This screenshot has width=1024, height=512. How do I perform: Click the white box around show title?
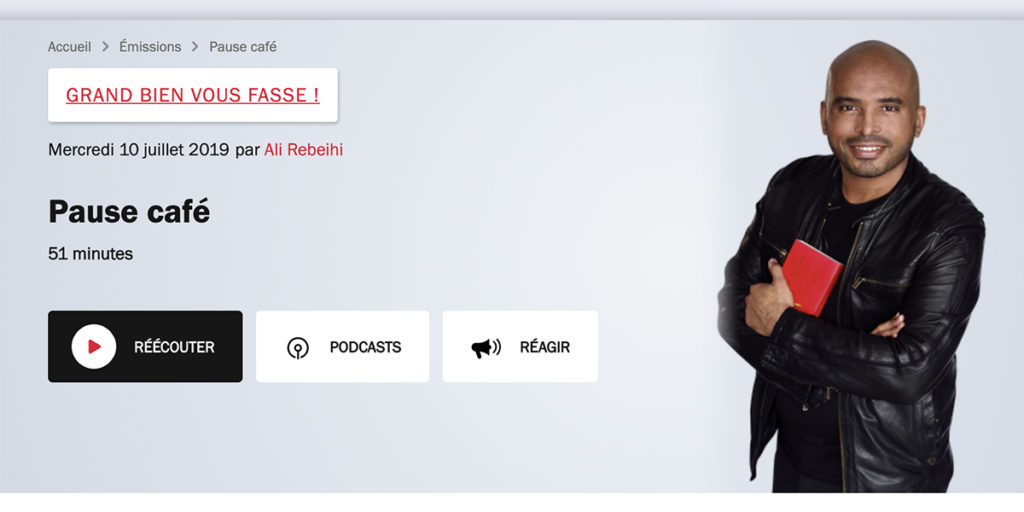point(193,95)
